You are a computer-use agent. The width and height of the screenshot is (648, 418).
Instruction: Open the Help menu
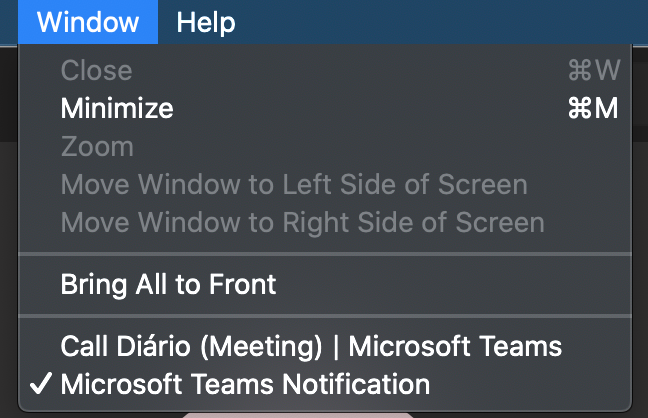click(205, 22)
